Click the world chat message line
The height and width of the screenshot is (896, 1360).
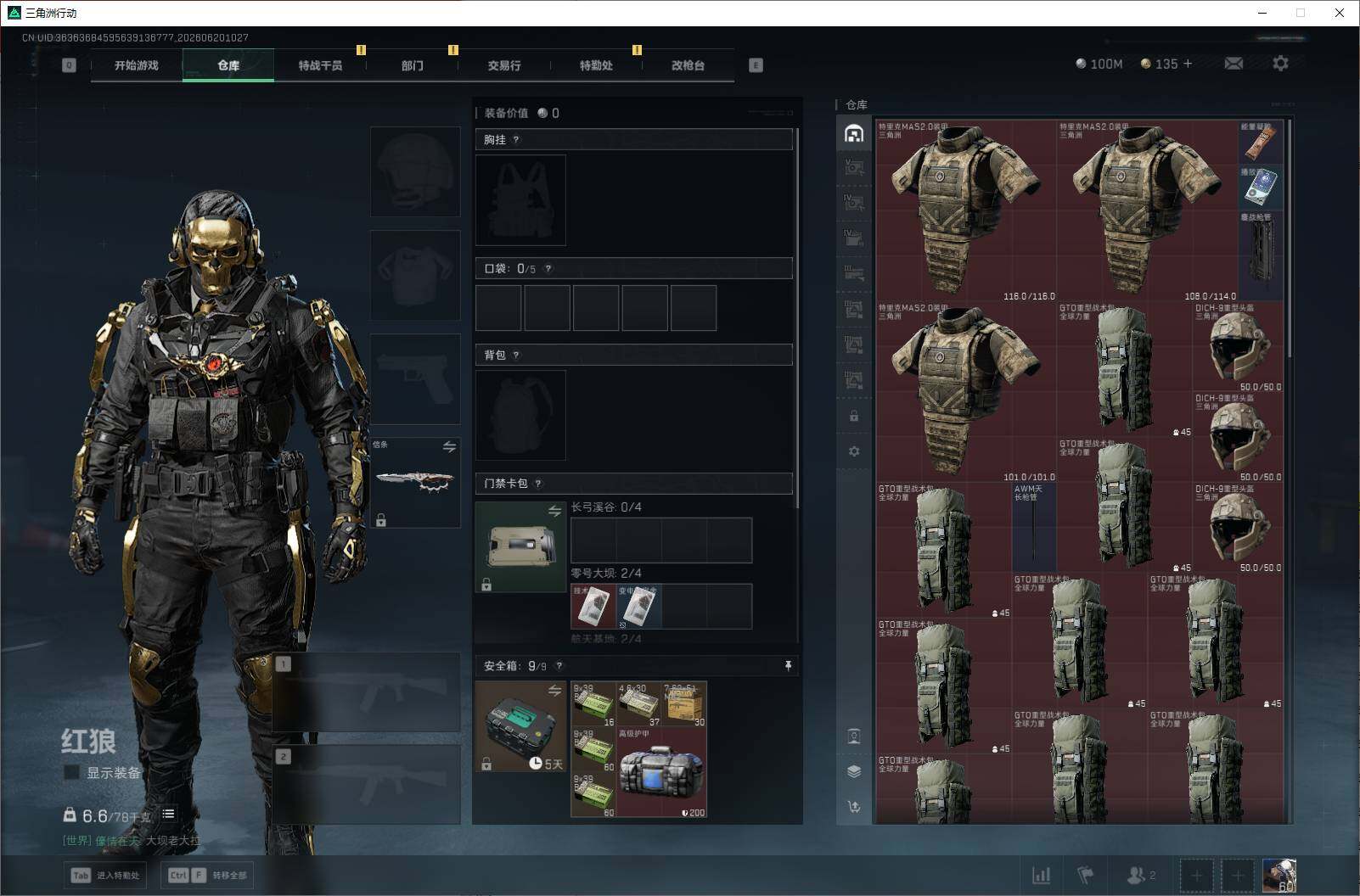[x=132, y=841]
